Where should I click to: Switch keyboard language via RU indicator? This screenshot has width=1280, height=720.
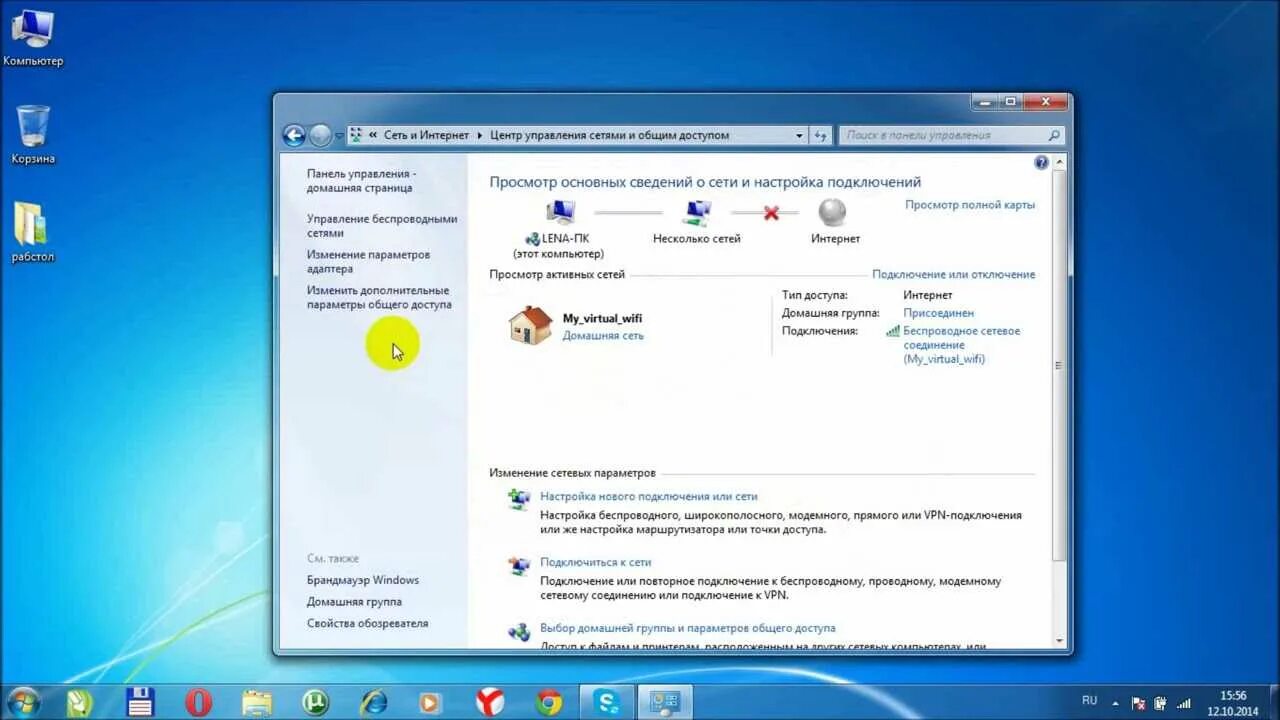pyautogui.click(x=1090, y=700)
